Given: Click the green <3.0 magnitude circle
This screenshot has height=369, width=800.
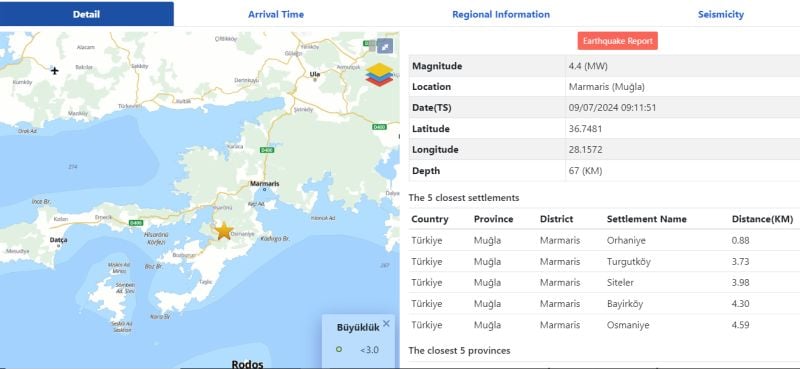Looking at the screenshot, I should tap(339, 350).
